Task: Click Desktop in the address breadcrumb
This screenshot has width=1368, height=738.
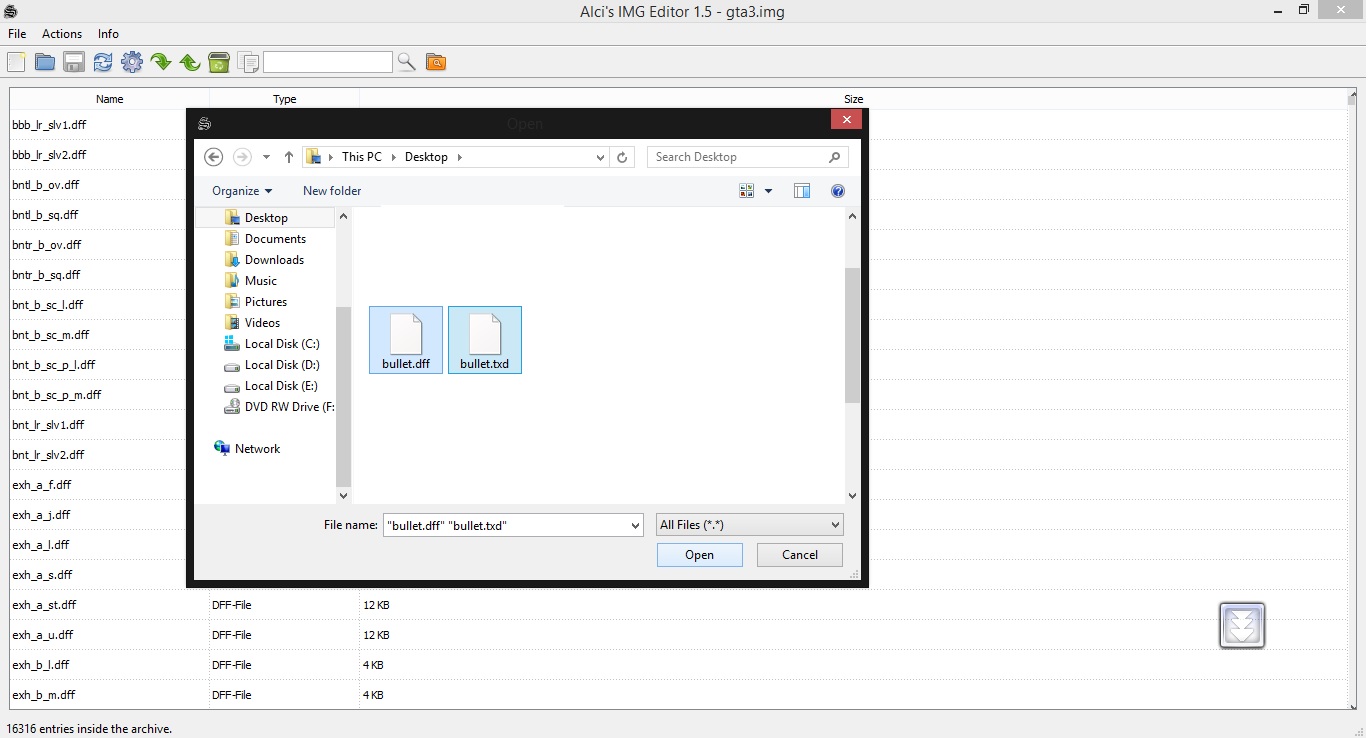Action: pyautogui.click(x=426, y=157)
